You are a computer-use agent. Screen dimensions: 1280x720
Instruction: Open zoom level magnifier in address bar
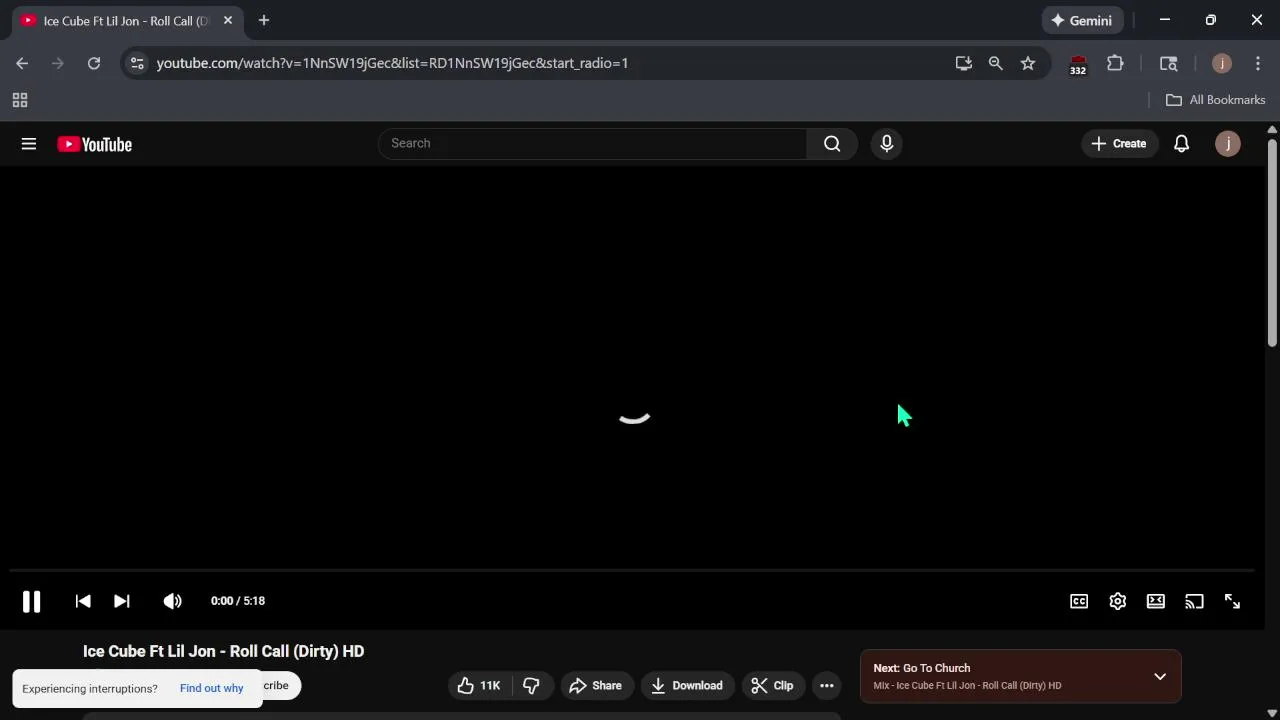click(996, 63)
